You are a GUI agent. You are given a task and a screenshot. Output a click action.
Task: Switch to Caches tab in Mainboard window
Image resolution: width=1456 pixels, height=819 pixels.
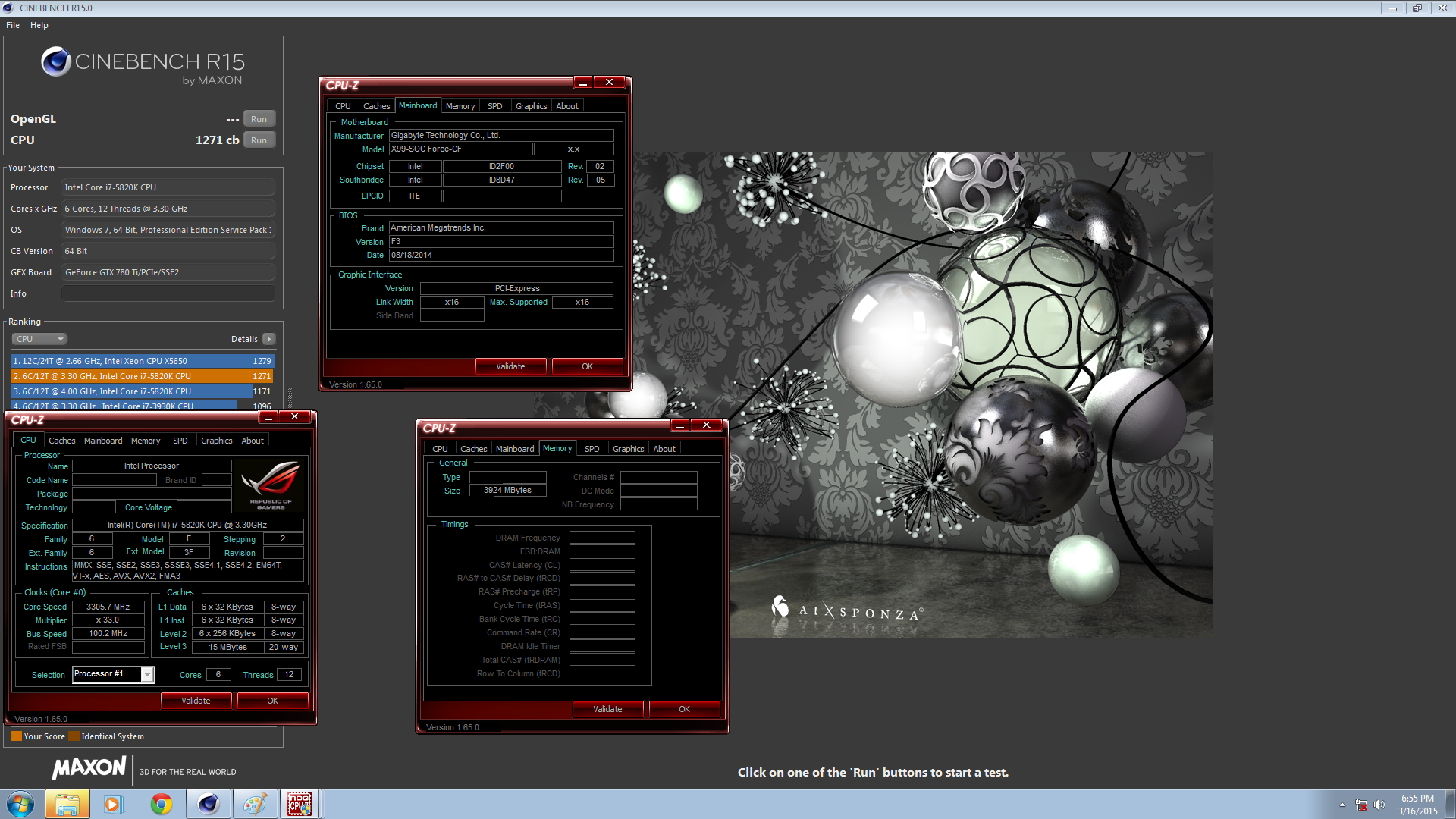376,106
